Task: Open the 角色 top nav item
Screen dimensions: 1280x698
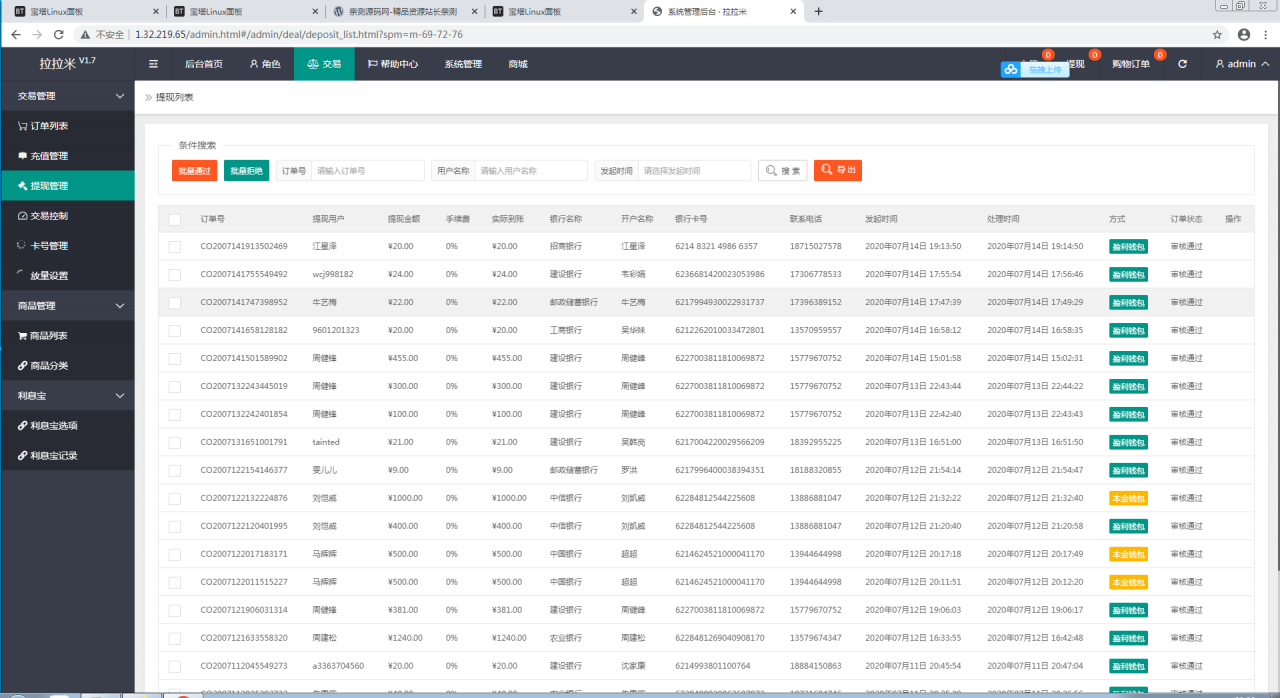Action: [x=264, y=64]
